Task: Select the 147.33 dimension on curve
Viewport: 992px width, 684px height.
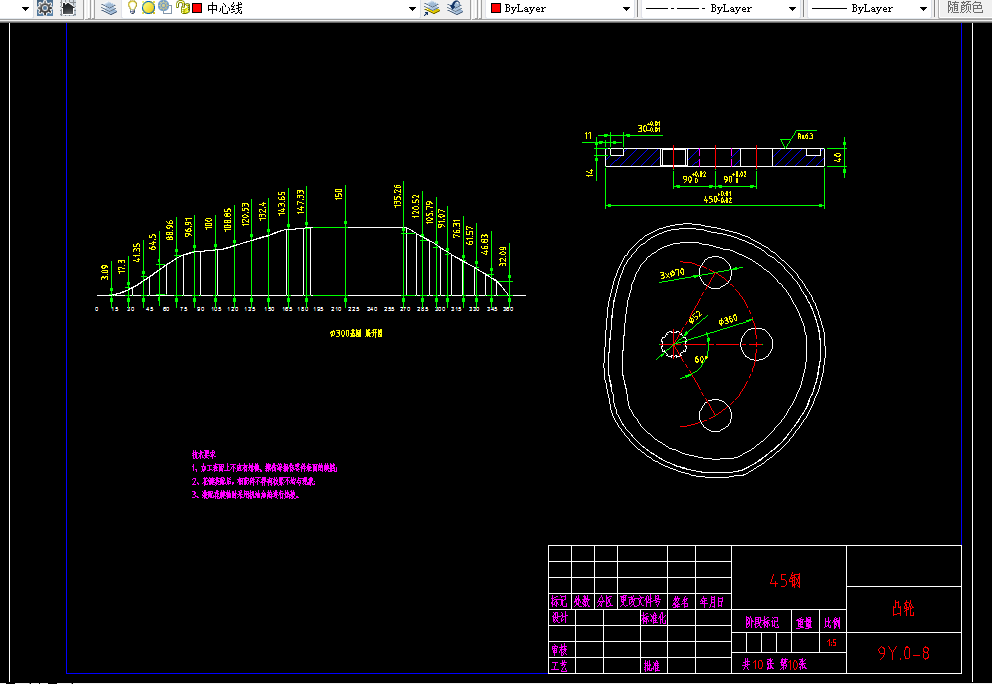Action: coord(301,201)
